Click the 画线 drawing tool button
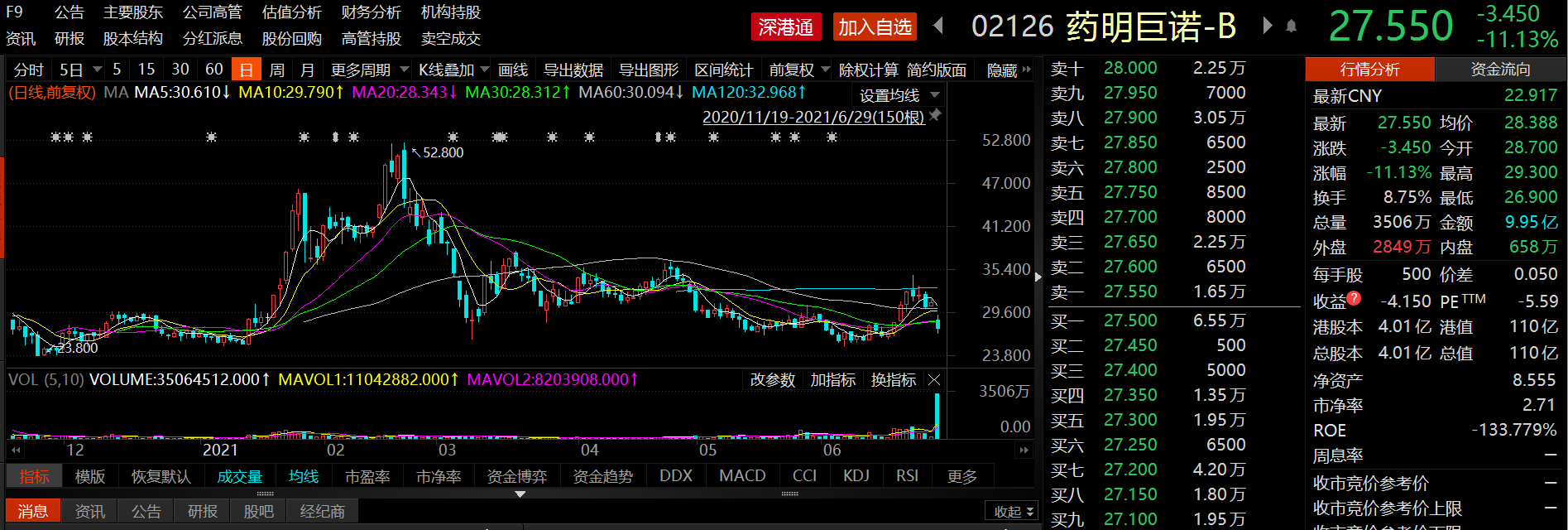This screenshot has width=1568, height=530. 513,70
